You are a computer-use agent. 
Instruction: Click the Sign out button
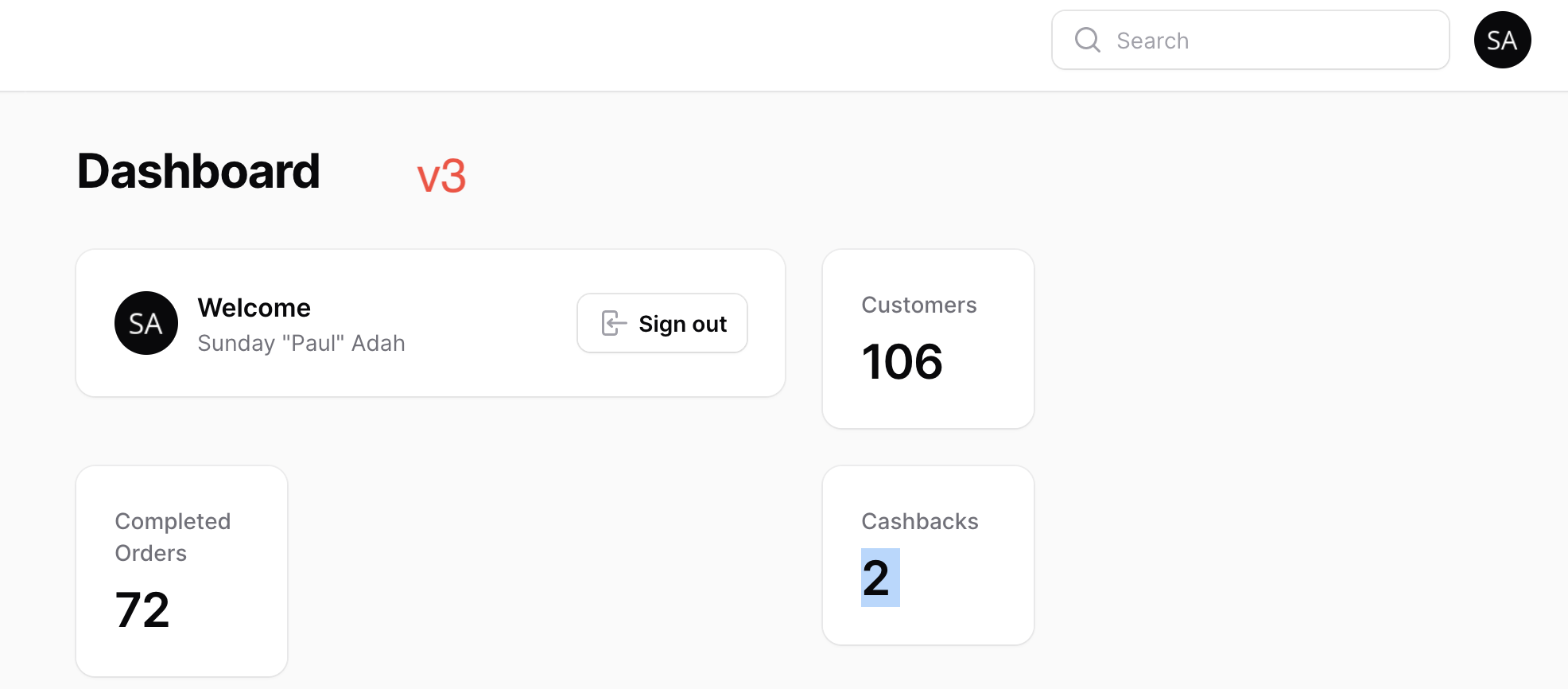[x=662, y=323]
